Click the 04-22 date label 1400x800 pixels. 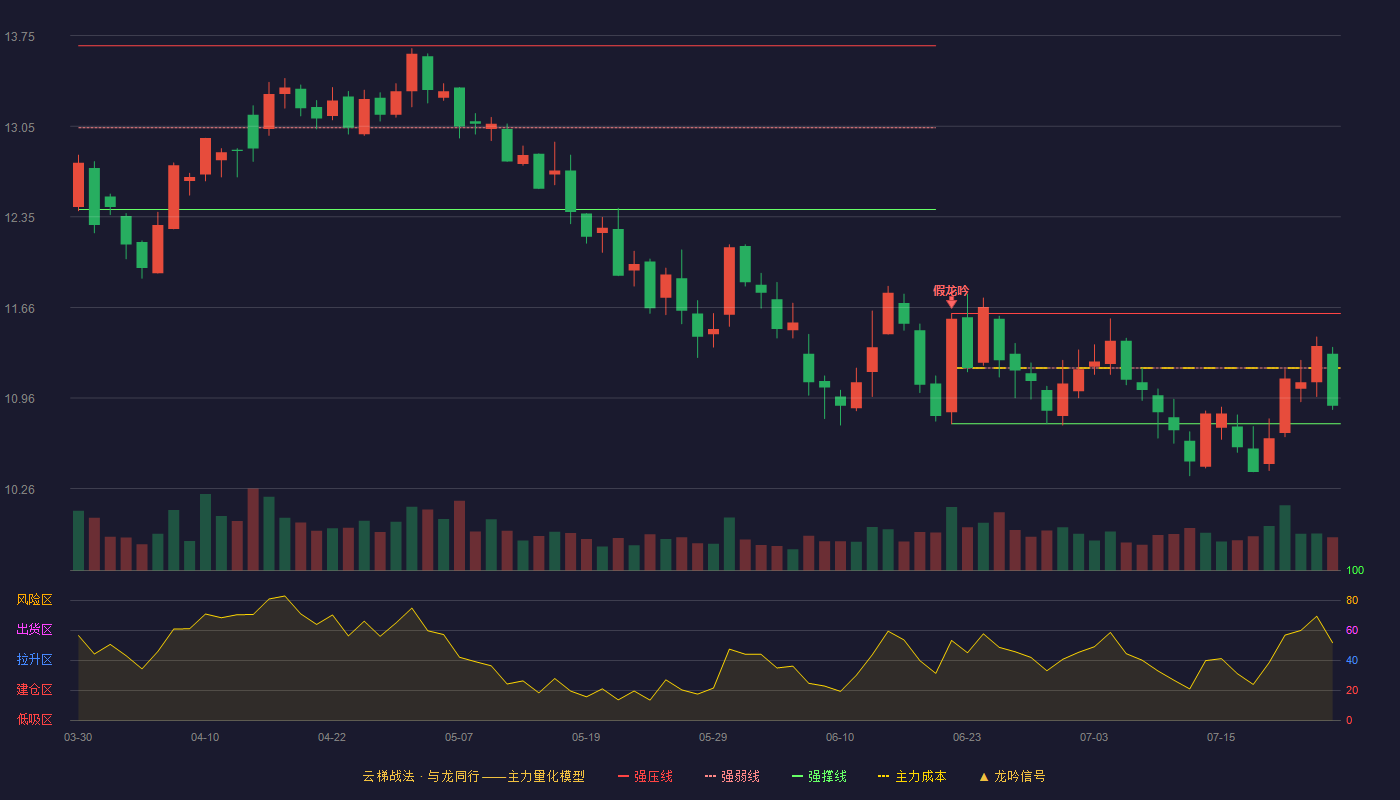point(332,737)
